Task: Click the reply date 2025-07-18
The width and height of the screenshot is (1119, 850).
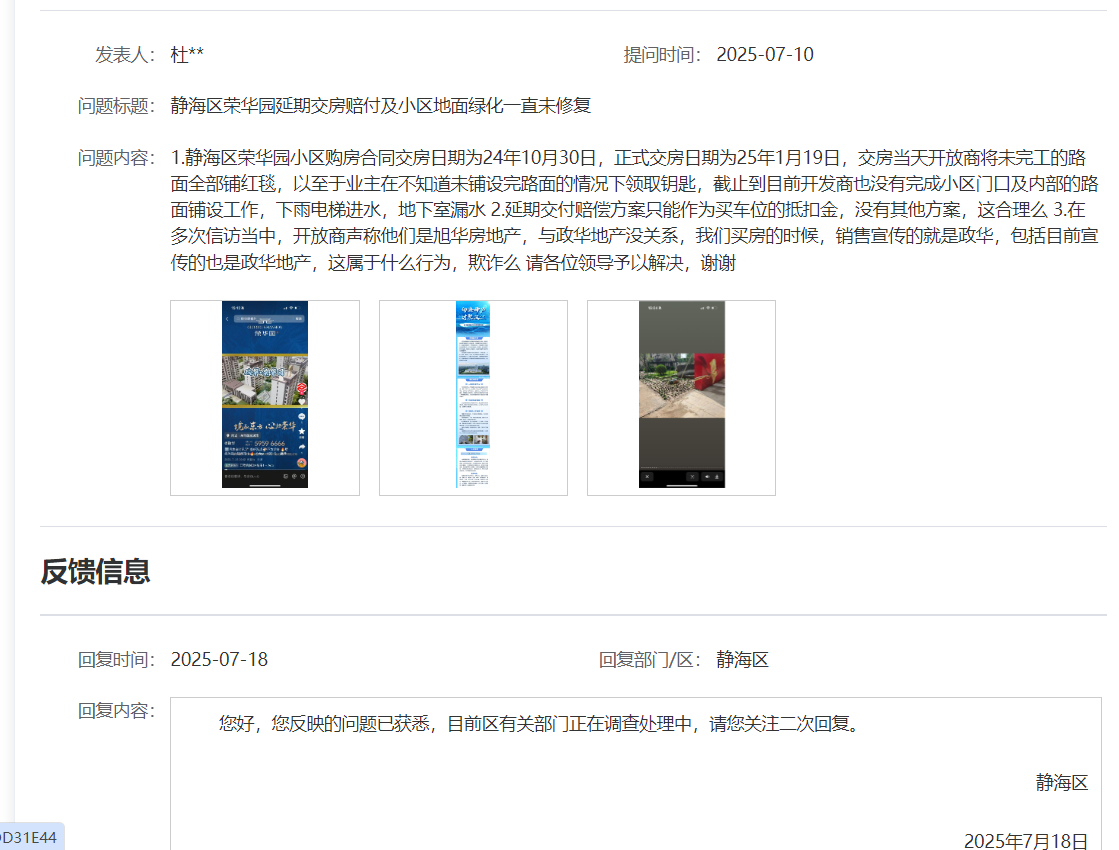Action: coord(219,660)
